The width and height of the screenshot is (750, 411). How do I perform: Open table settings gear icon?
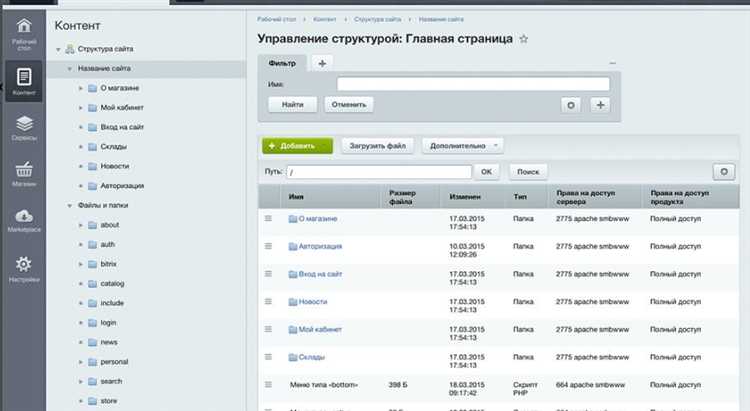(x=724, y=172)
